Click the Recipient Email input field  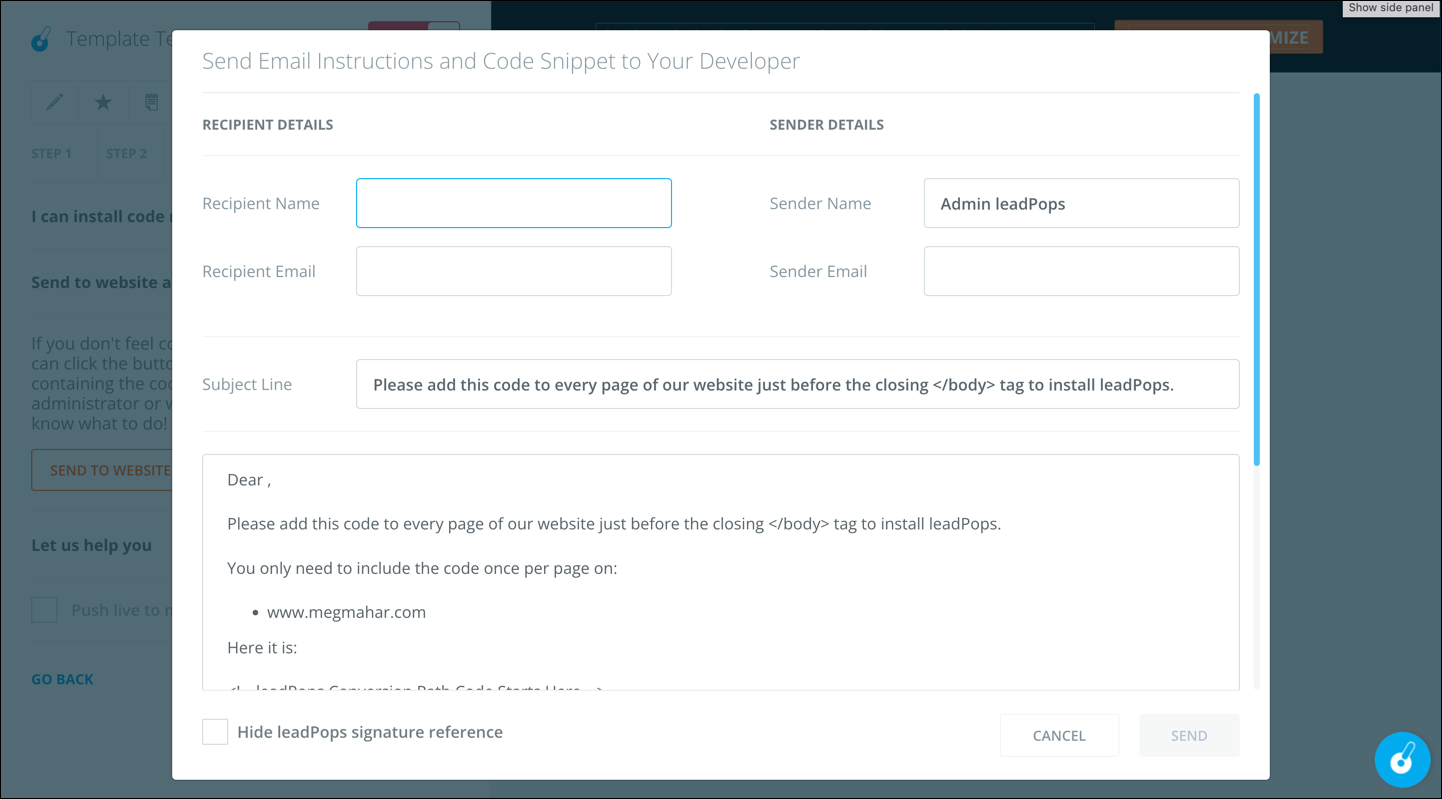[513, 271]
